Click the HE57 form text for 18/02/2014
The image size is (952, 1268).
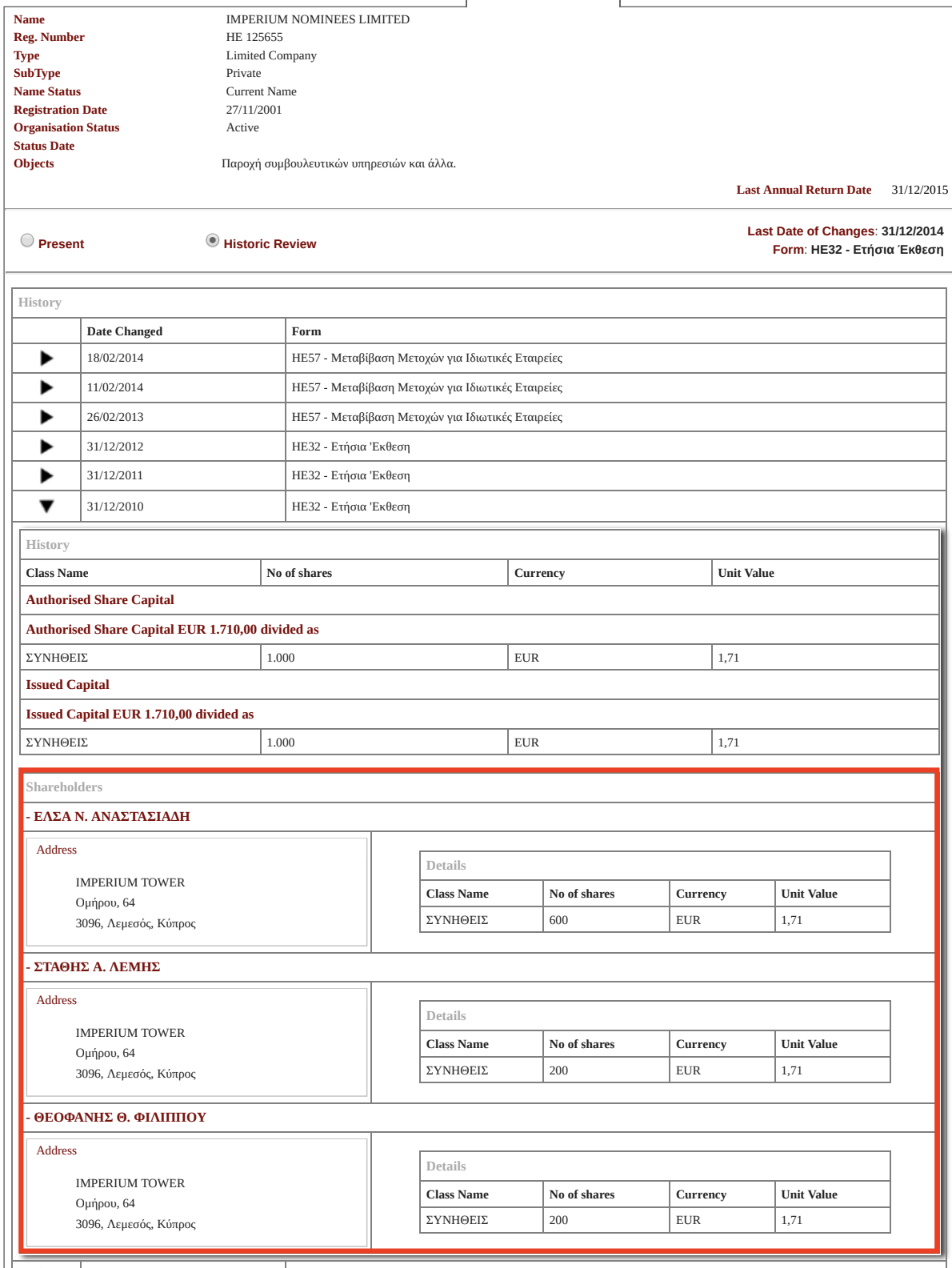tap(426, 358)
